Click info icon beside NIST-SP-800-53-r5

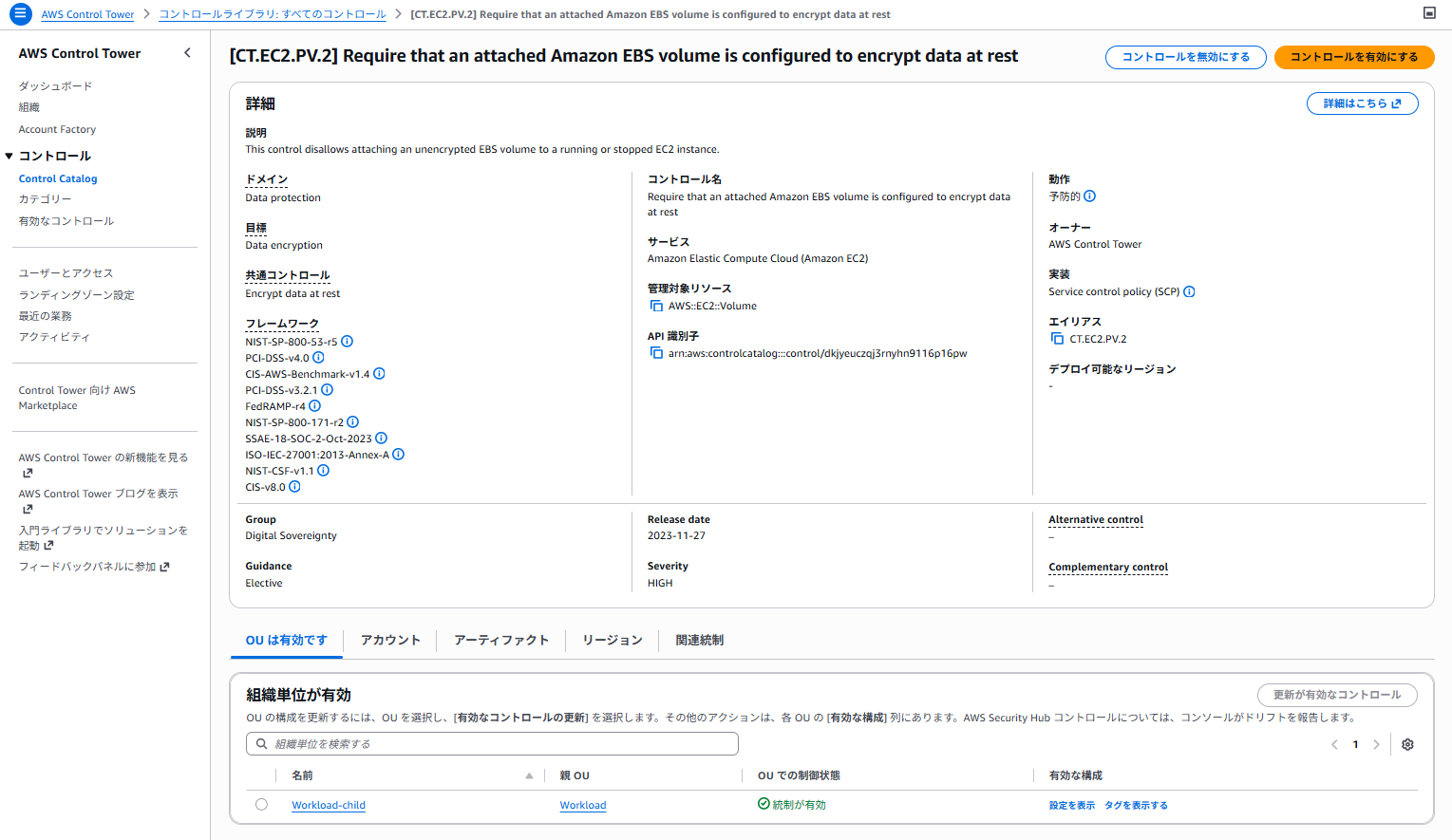[347, 342]
